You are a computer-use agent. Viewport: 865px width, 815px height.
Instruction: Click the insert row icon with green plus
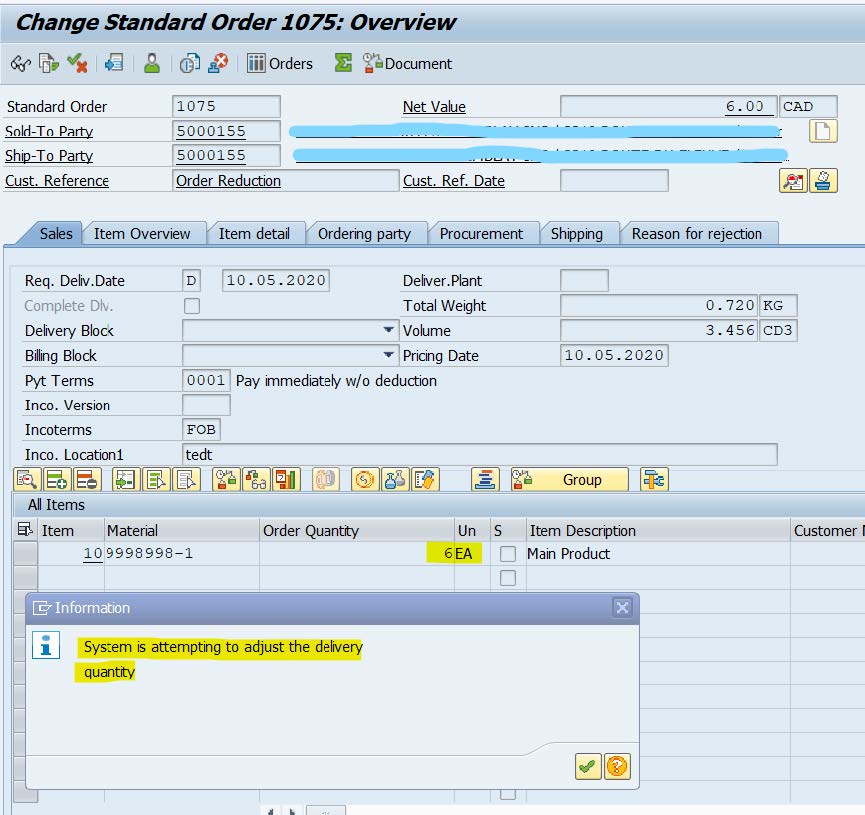(x=56, y=480)
